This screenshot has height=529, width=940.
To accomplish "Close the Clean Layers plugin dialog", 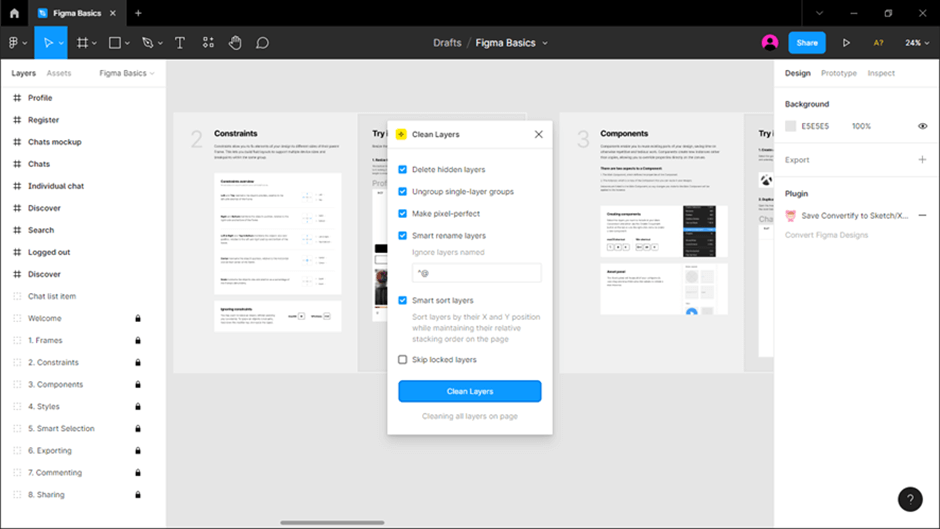I will click(538, 134).
